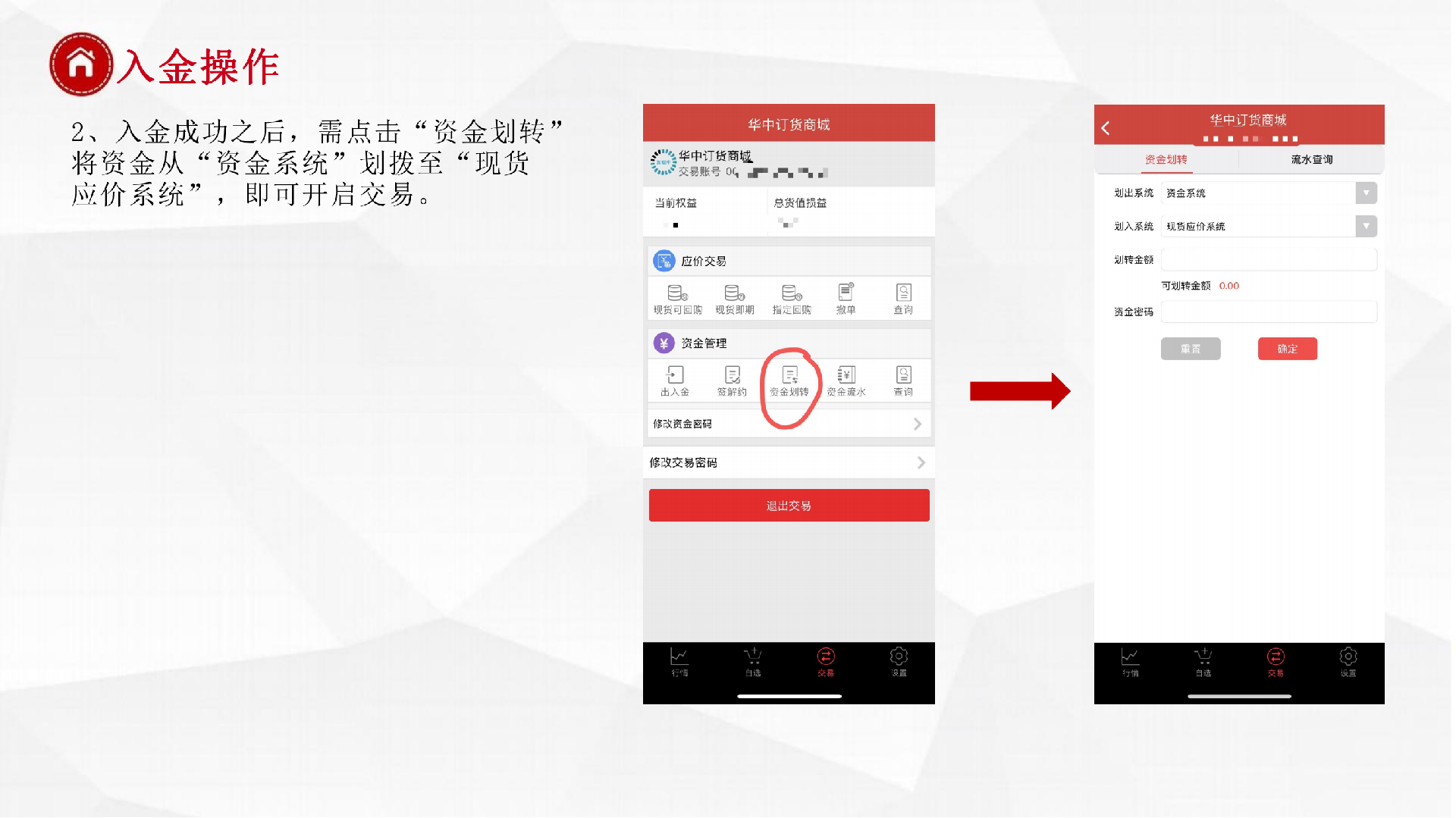Click the 修改交易密码 text
Viewport: 1456px width, 818px height.
[x=683, y=462]
